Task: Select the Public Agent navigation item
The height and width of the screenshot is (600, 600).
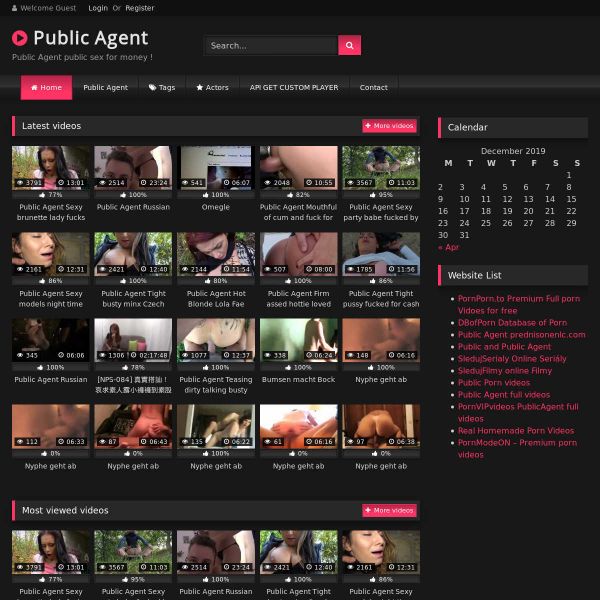Action: click(x=105, y=88)
